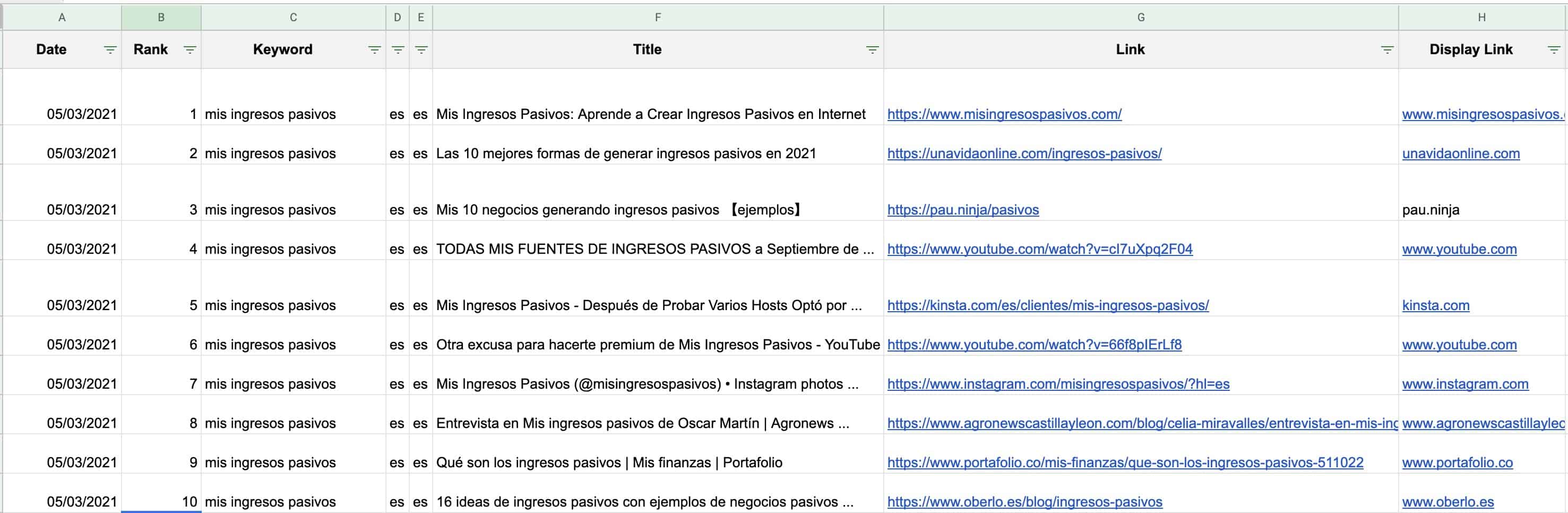Viewport: 1568px width, 513px height.
Task: Click the www.oberlo.es display link
Action: [1448, 502]
